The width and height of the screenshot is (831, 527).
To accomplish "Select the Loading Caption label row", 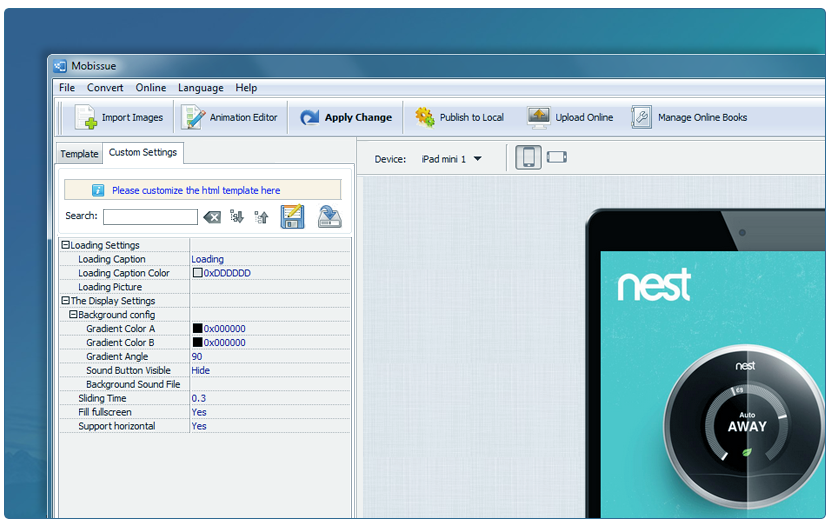I will click(112, 259).
